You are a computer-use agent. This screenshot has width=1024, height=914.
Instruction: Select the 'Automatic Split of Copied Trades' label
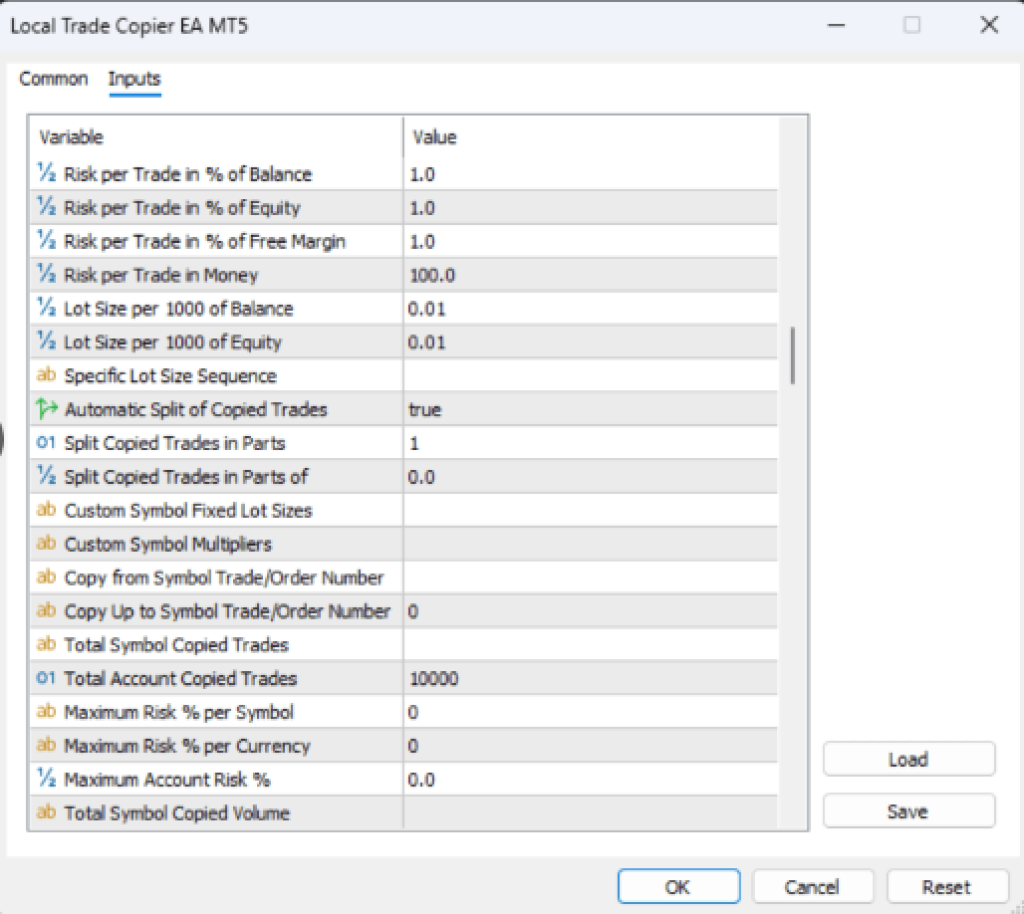point(195,409)
